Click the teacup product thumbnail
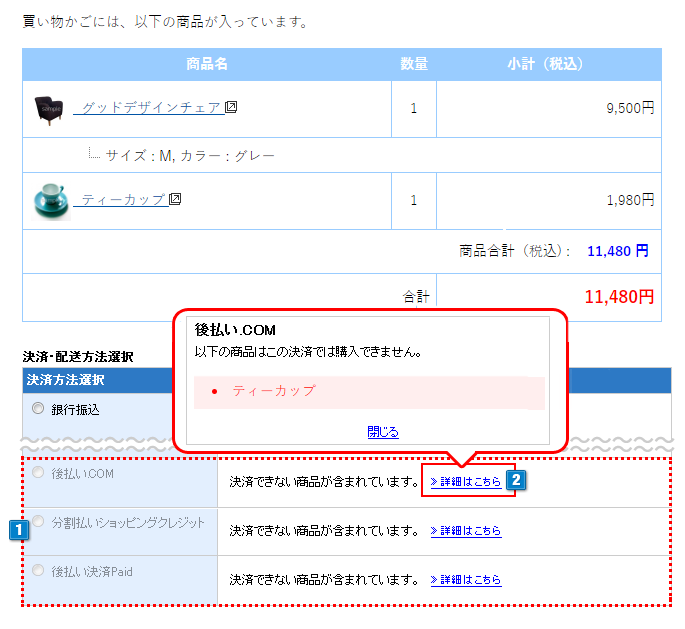The width and height of the screenshot is (685, 629). (51, 201)
